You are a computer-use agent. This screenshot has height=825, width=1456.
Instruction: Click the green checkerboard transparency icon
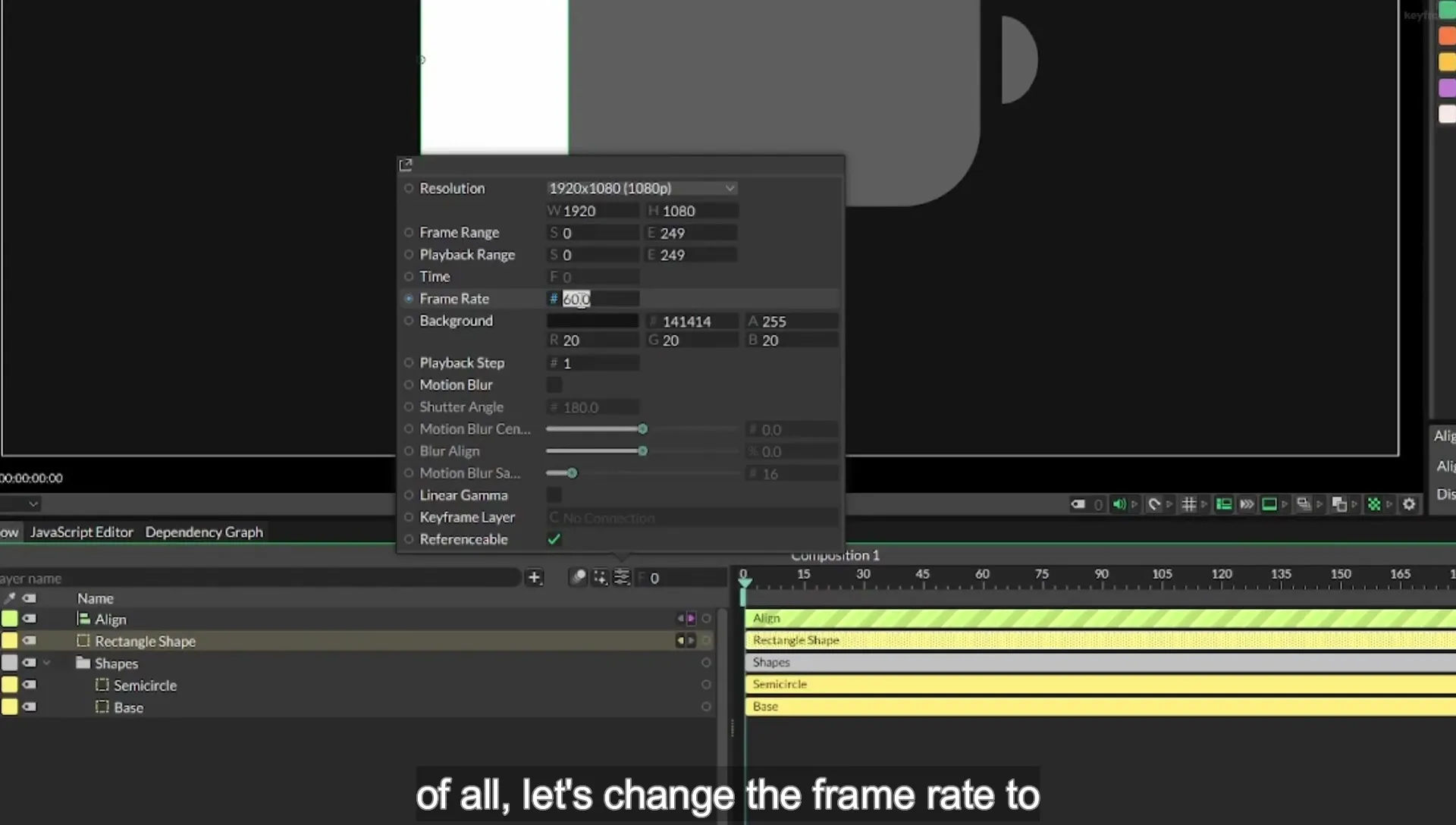click(1373, 504)
